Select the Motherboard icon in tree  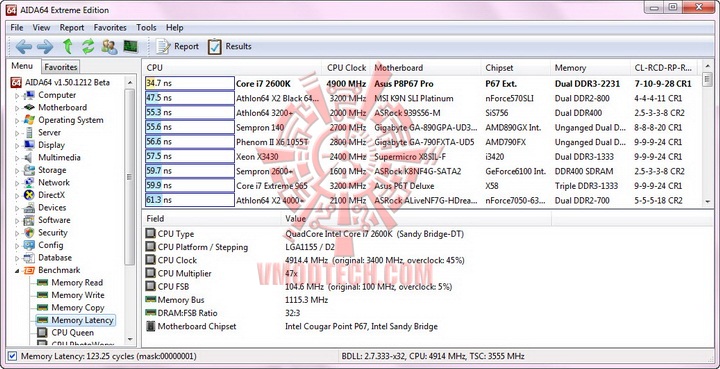point(29,107)
